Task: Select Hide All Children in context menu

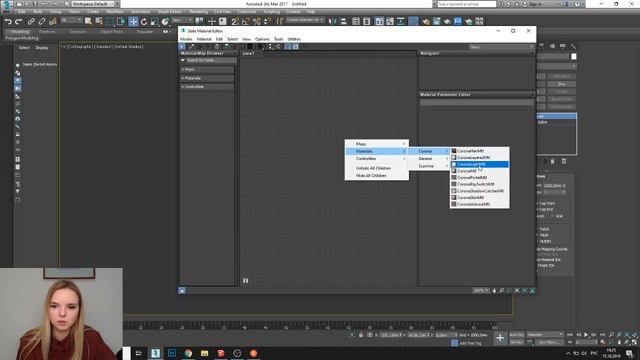Action: coord(376,176)
